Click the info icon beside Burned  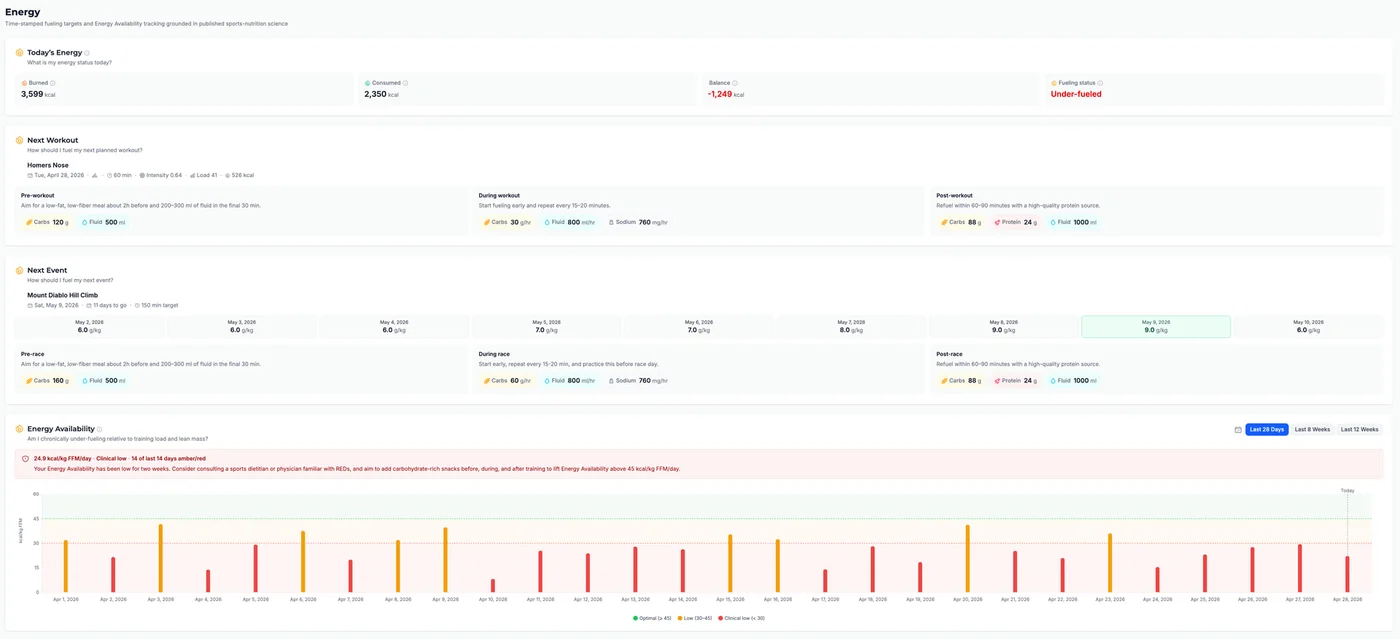click(53, 83)
